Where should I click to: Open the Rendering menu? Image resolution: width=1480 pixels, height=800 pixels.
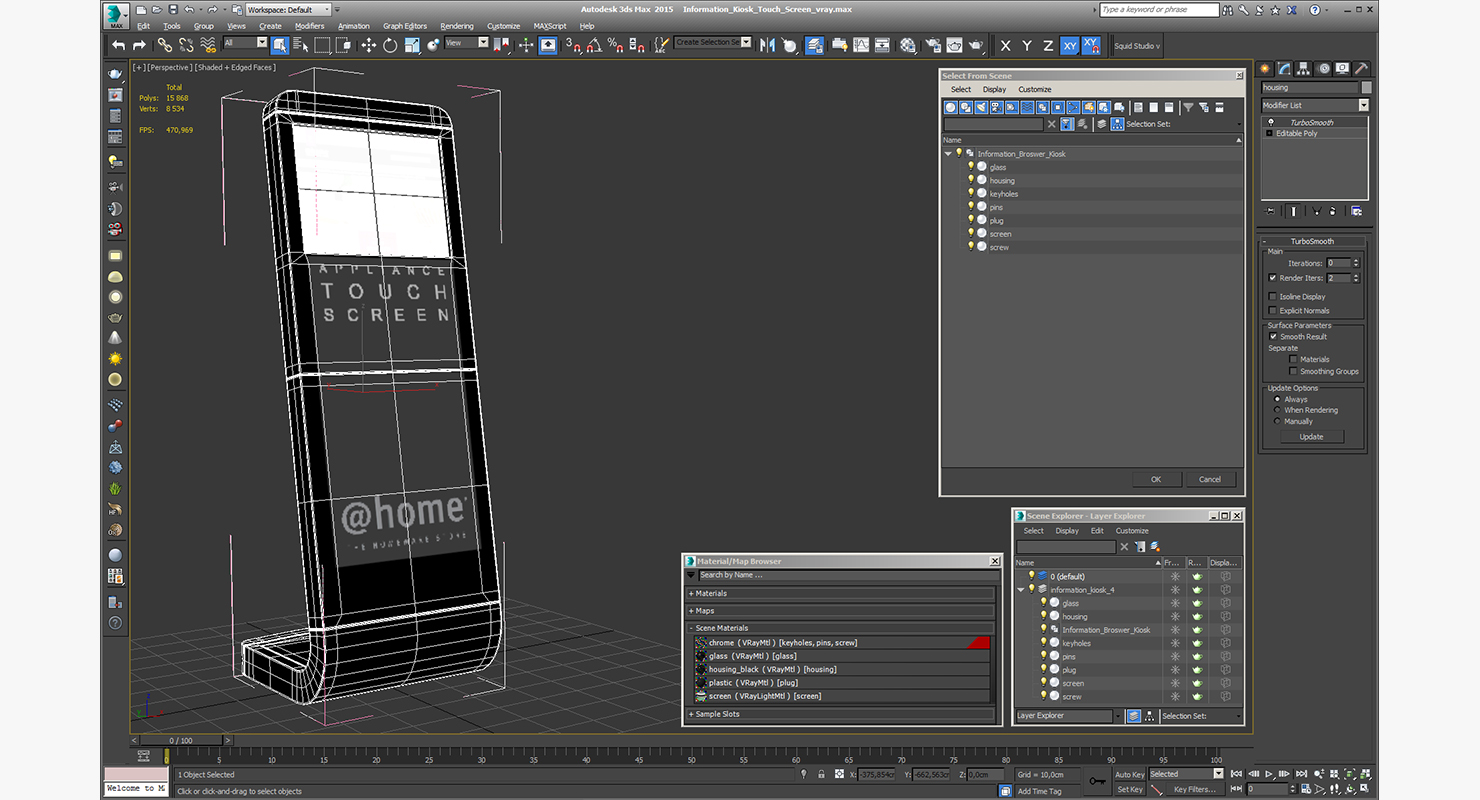coord(457,26)
